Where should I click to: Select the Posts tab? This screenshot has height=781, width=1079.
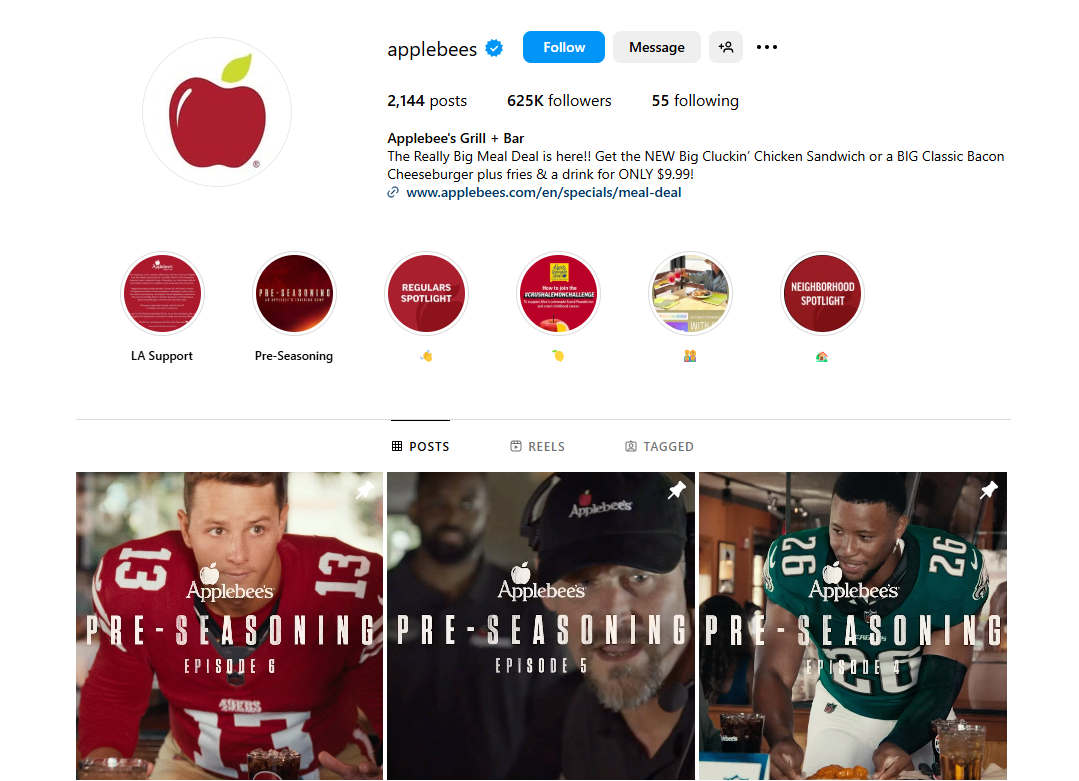(x=420, y=447)
